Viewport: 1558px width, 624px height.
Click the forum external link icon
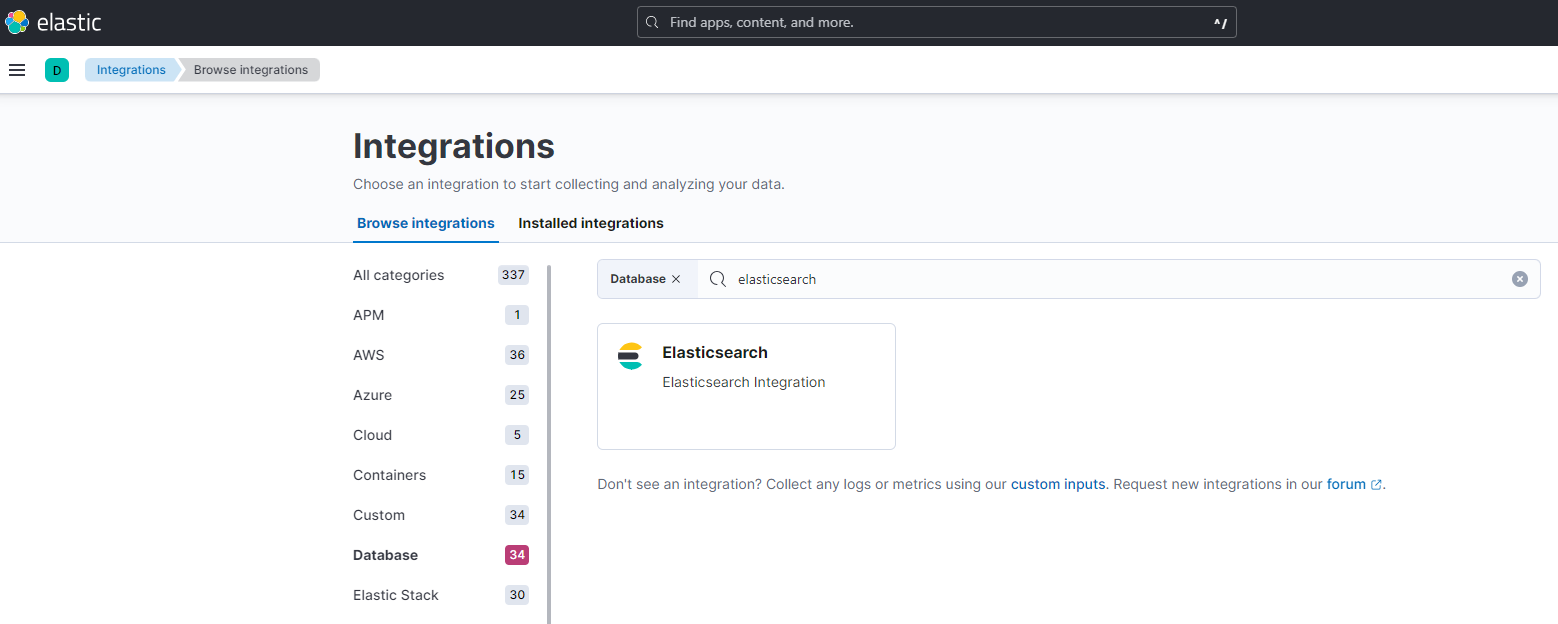click(x=1376, y=485)
